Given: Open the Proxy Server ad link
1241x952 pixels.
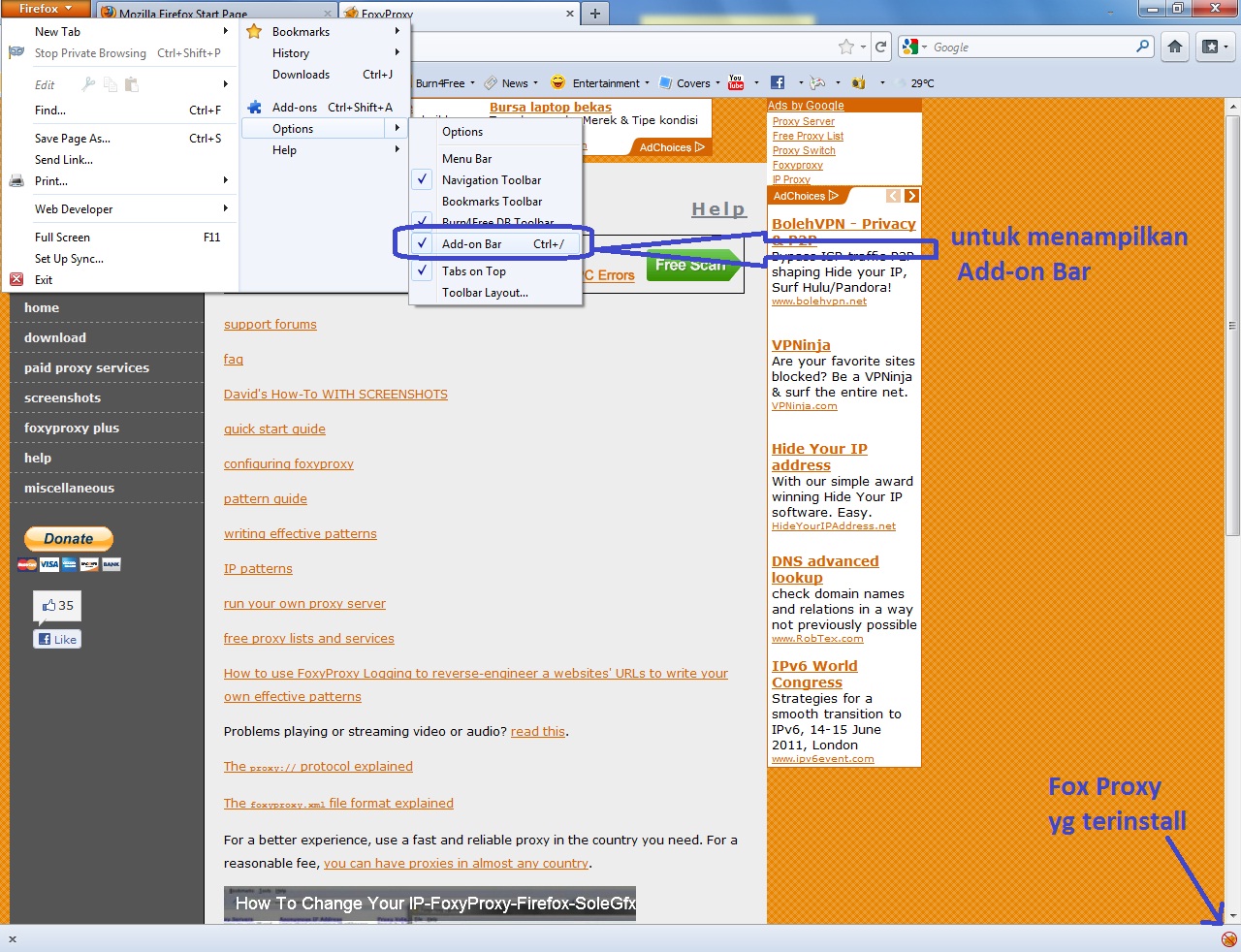Looking at the screenshot, I should tap(803, 121).
